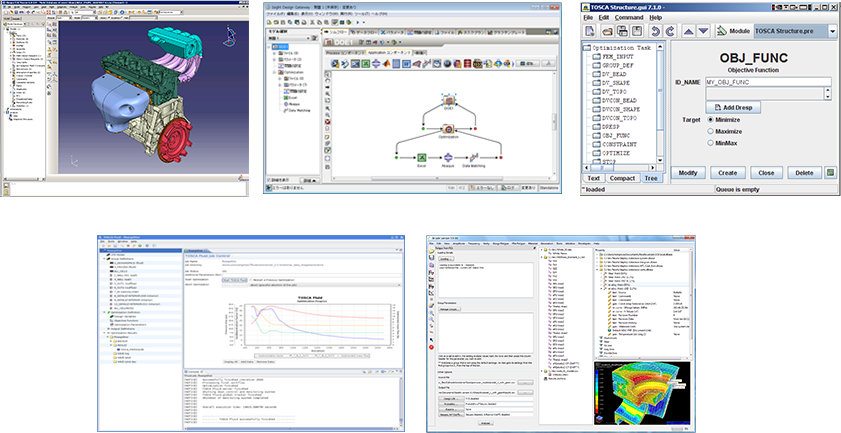
Task: Collapse Optimization Definition in TOSCA Fluid tree
Action: click(x=104, y=312)
